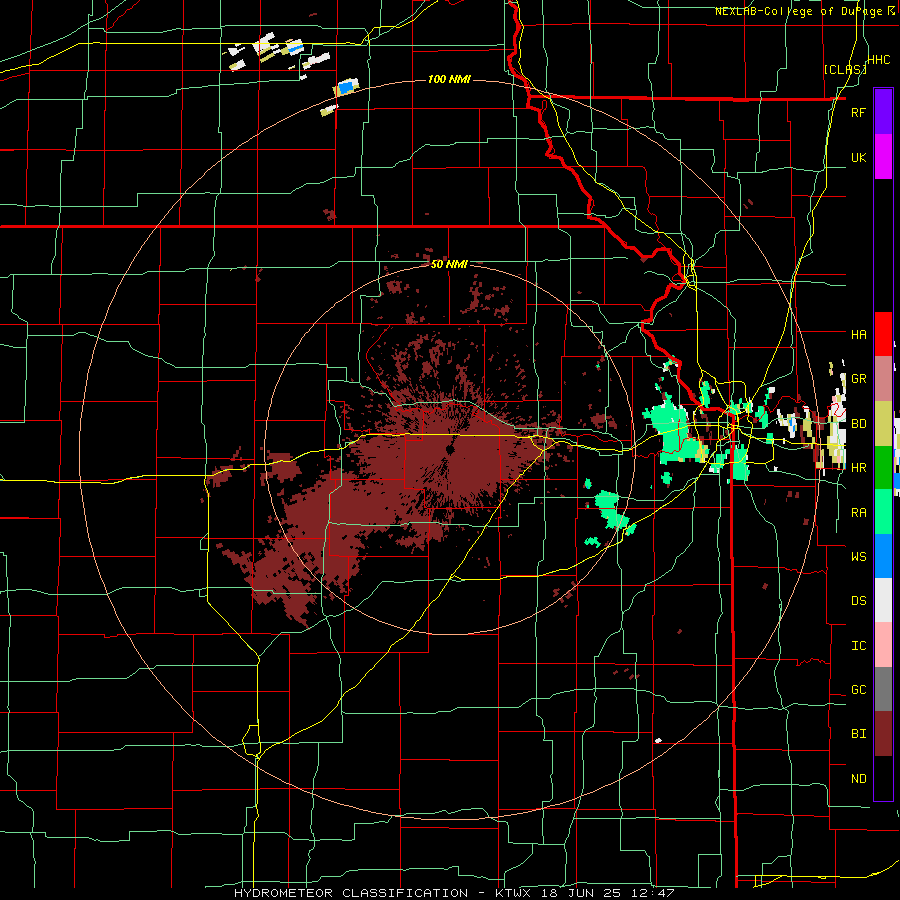Click the "HHC" product code text
This screenshot has width=900, height=900.
tap(878, 59)
